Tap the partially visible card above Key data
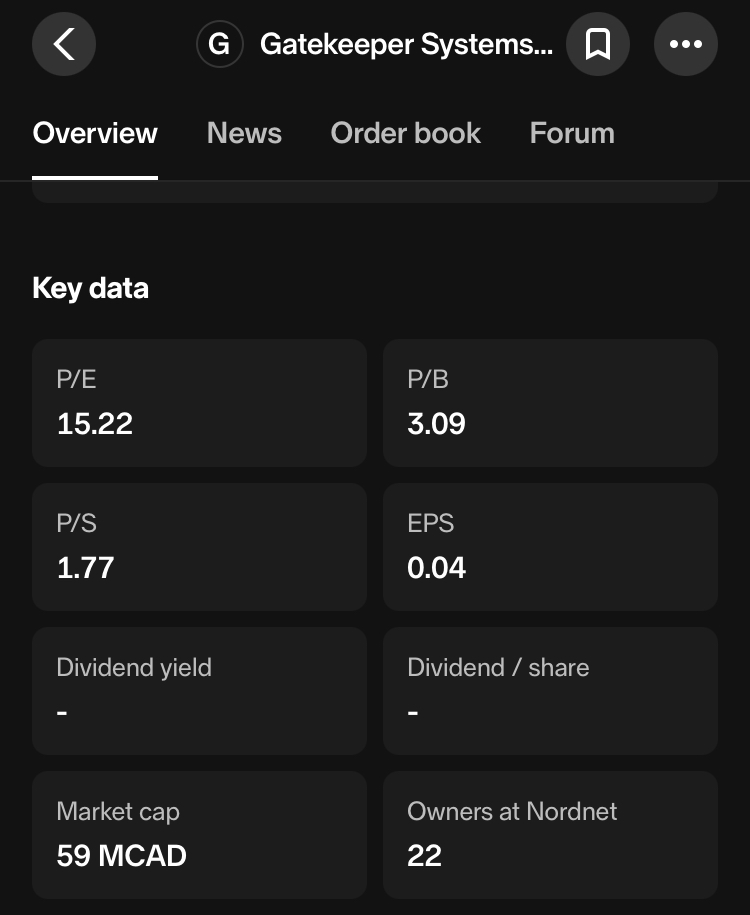 pyautogui.click(x=374, y=193)
